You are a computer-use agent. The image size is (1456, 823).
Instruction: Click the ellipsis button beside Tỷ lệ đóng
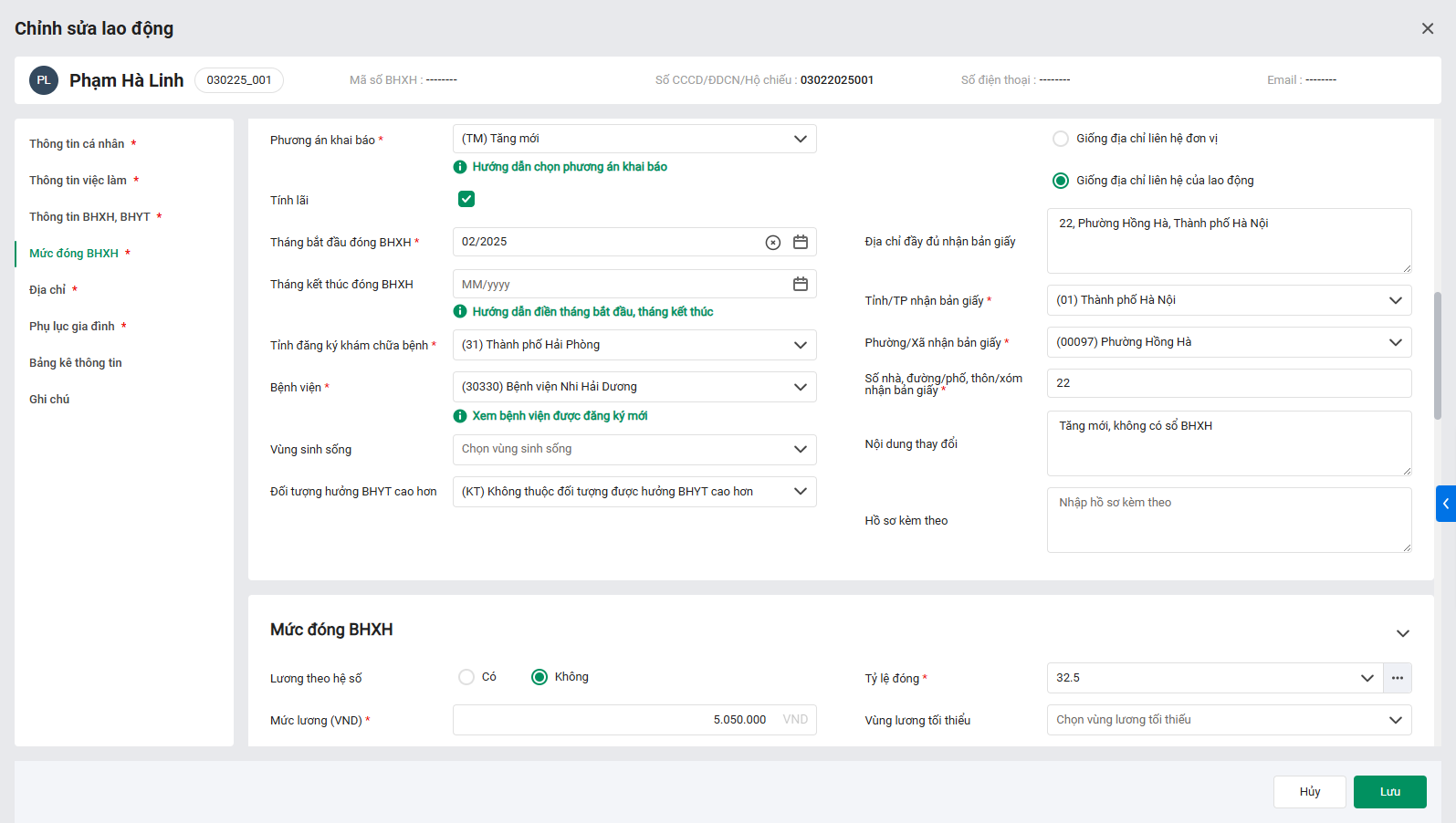pyautogui.click(x=1398, y=678)
